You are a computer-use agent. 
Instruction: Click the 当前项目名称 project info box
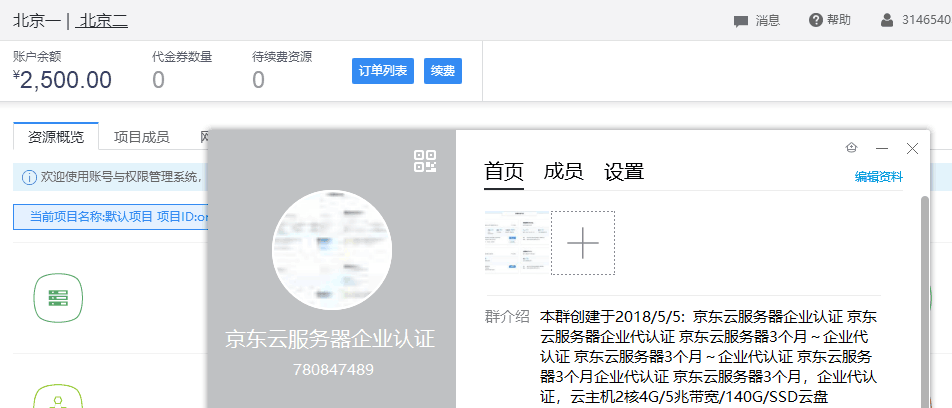coord(109,217)
